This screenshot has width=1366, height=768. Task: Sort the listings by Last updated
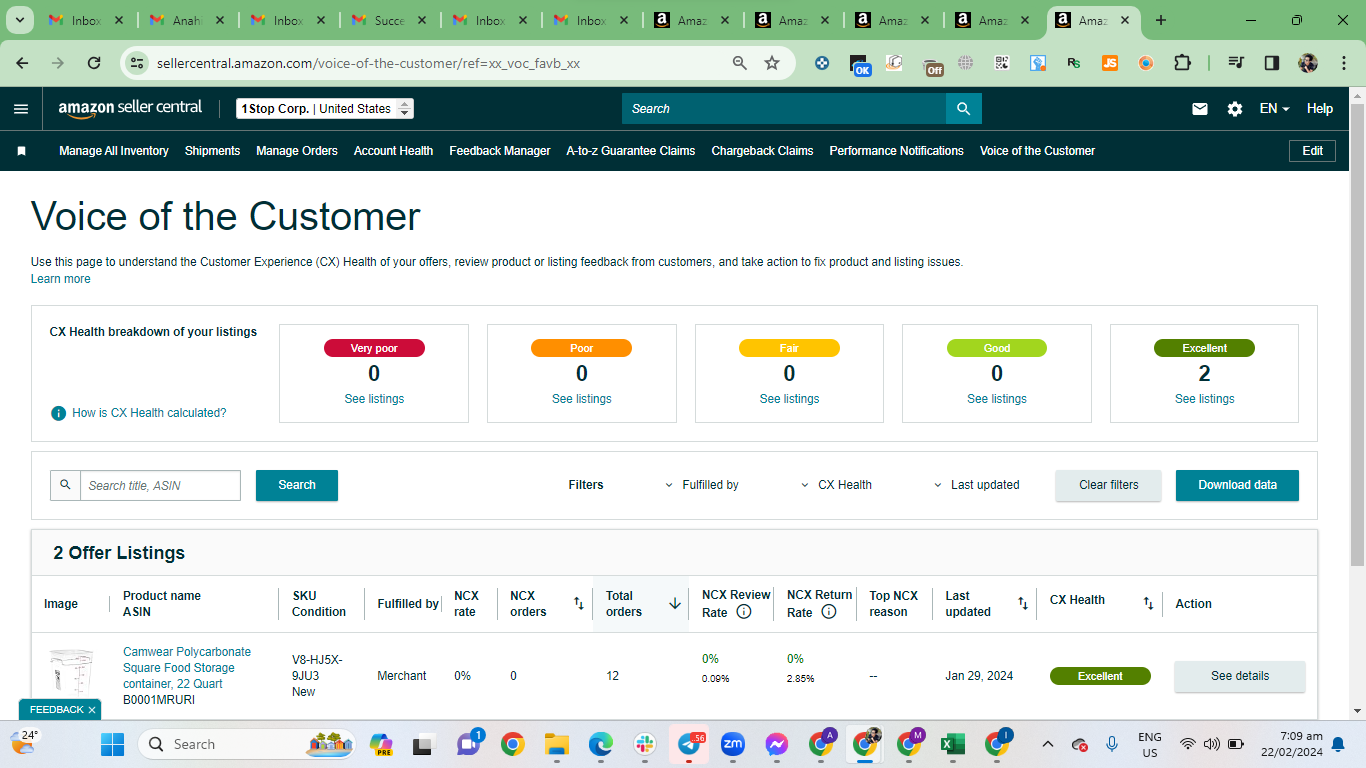tap(1022, 604)
